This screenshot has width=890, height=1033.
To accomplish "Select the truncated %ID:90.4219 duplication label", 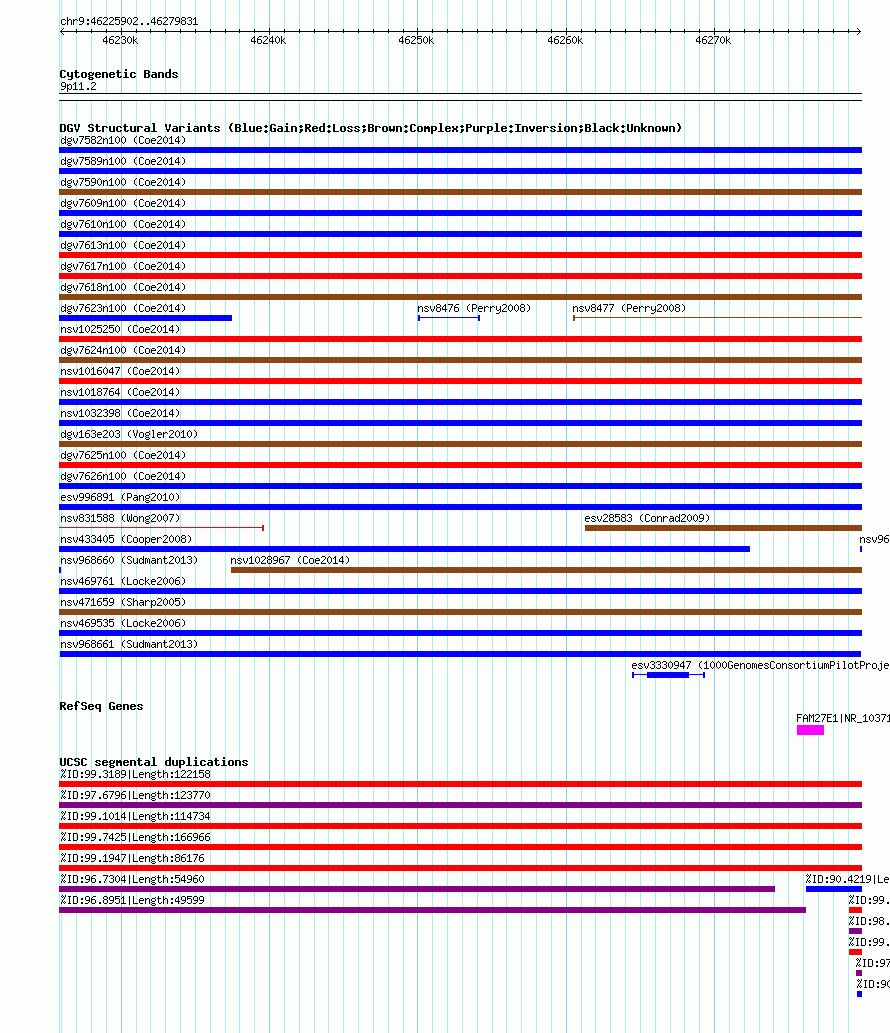I will pyautogui.click(x=847, y=879).
